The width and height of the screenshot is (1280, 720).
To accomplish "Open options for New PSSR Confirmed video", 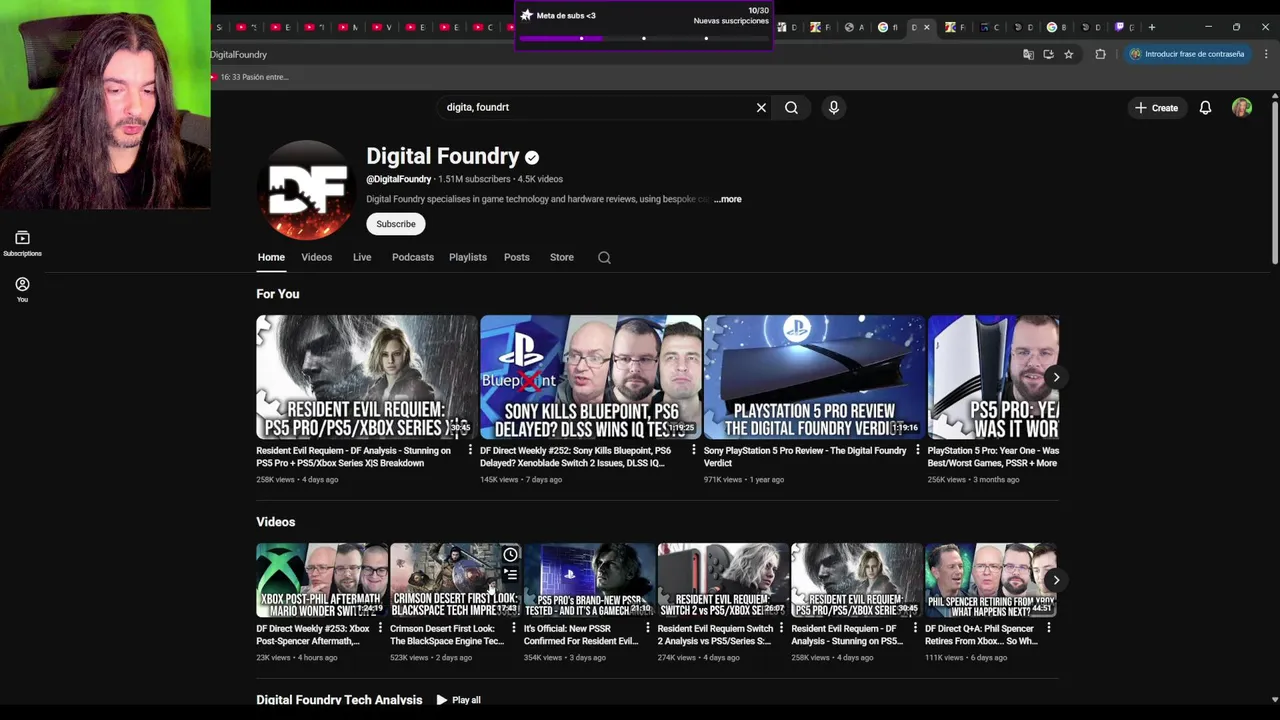I will point(648,629).
